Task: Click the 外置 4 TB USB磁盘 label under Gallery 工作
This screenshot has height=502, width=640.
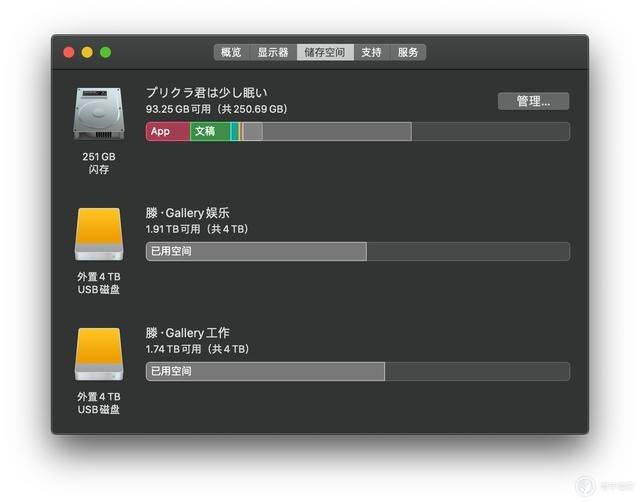Action: (99, 403)
